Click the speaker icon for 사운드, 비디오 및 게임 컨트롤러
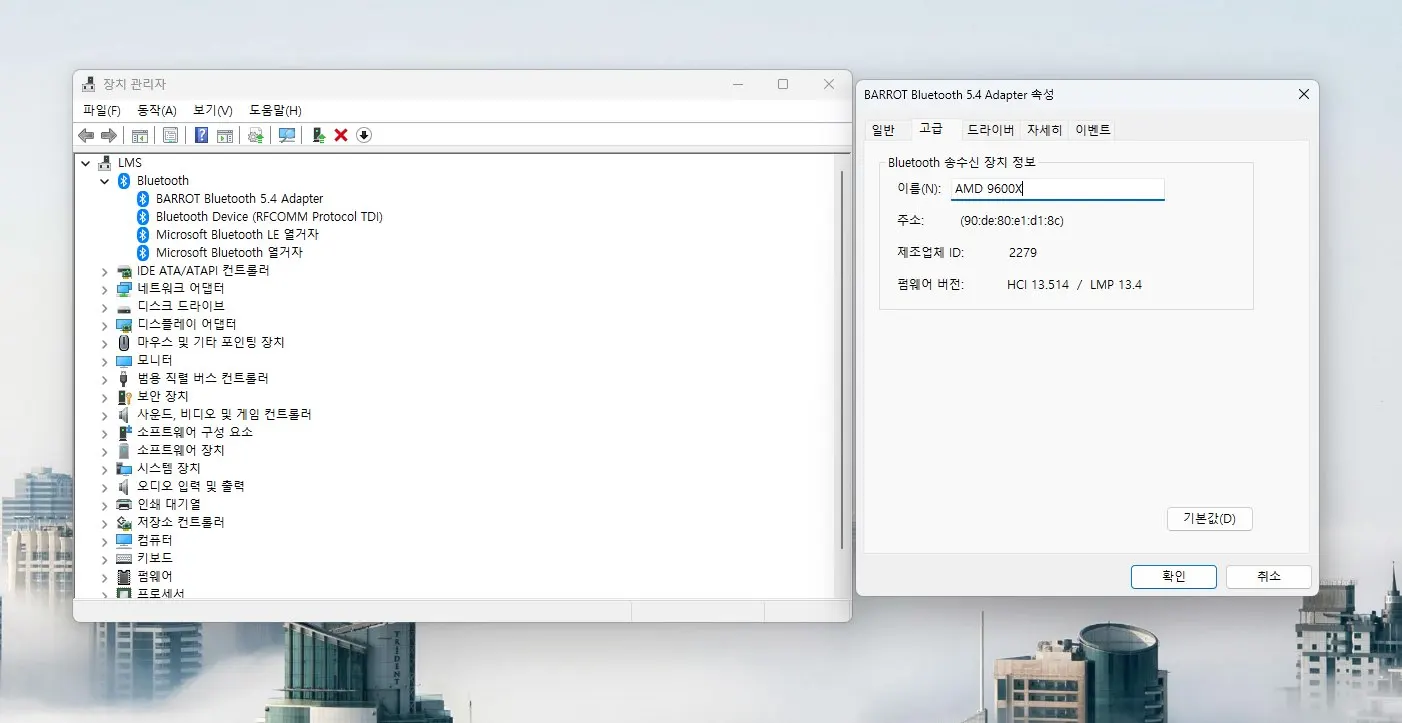 [x=124, y=414]
